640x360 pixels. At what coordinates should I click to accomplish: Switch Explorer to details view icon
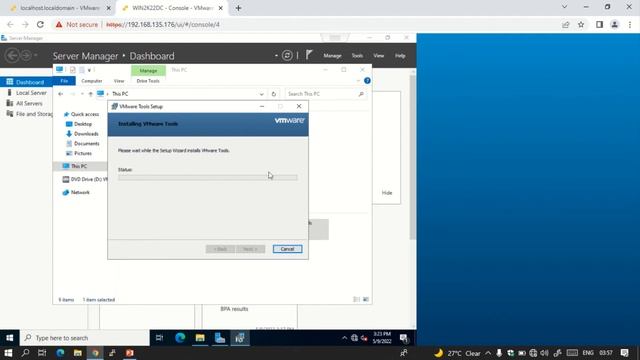[x=356, y=299]
